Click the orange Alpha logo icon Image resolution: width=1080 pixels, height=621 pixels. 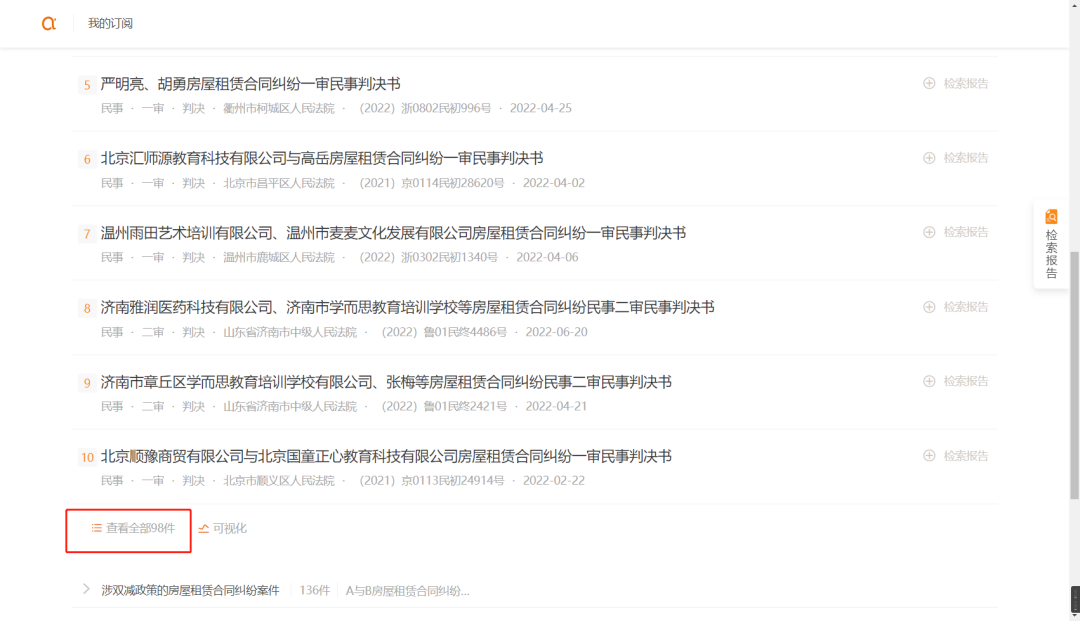tap(49, 23)
